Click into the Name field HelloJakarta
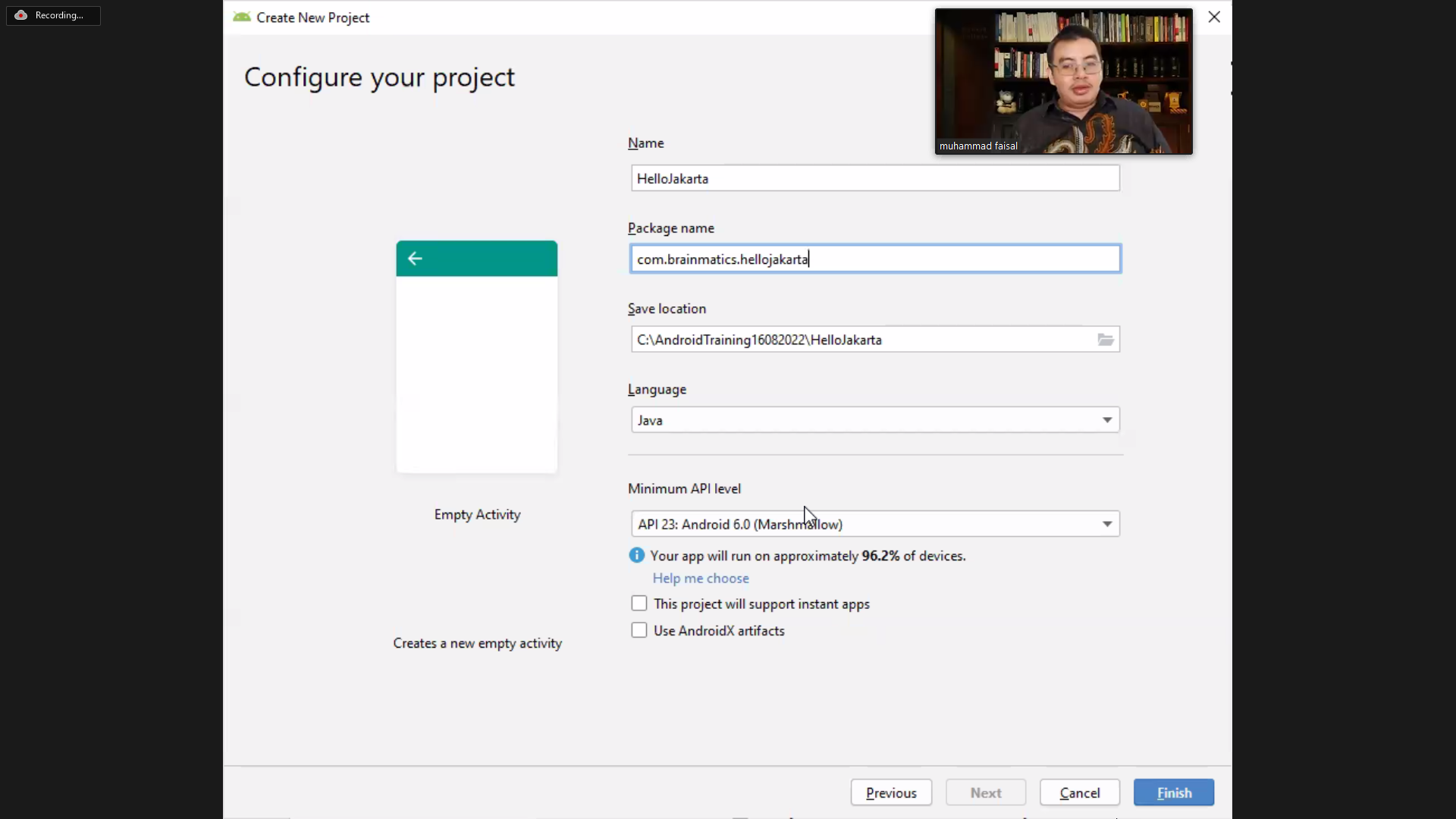The height and width of the screenshot is (819, 1456). [x=874, y=178]
